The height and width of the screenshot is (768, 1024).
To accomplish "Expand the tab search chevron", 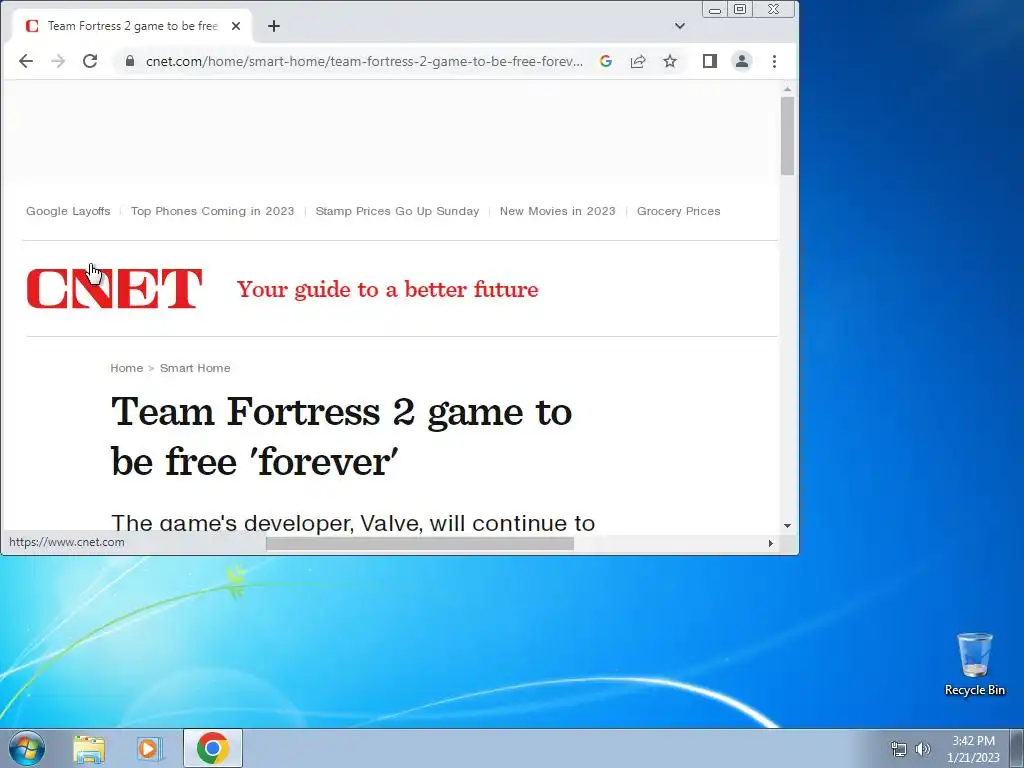I will [x=680, y=26].
